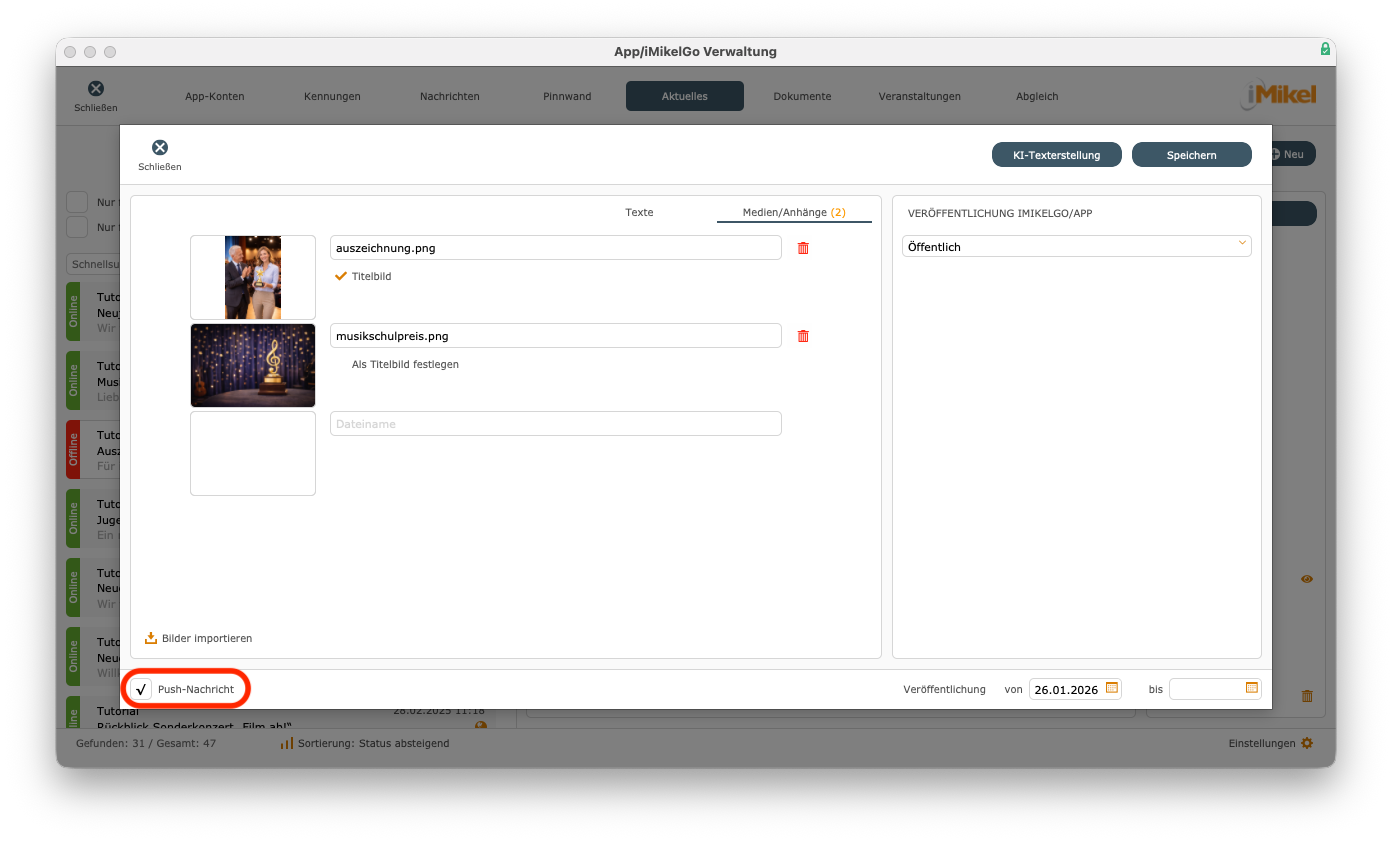Click the KI-Texterstellung button
This screenshot has width=1392, height=842.
[1056, 154]
